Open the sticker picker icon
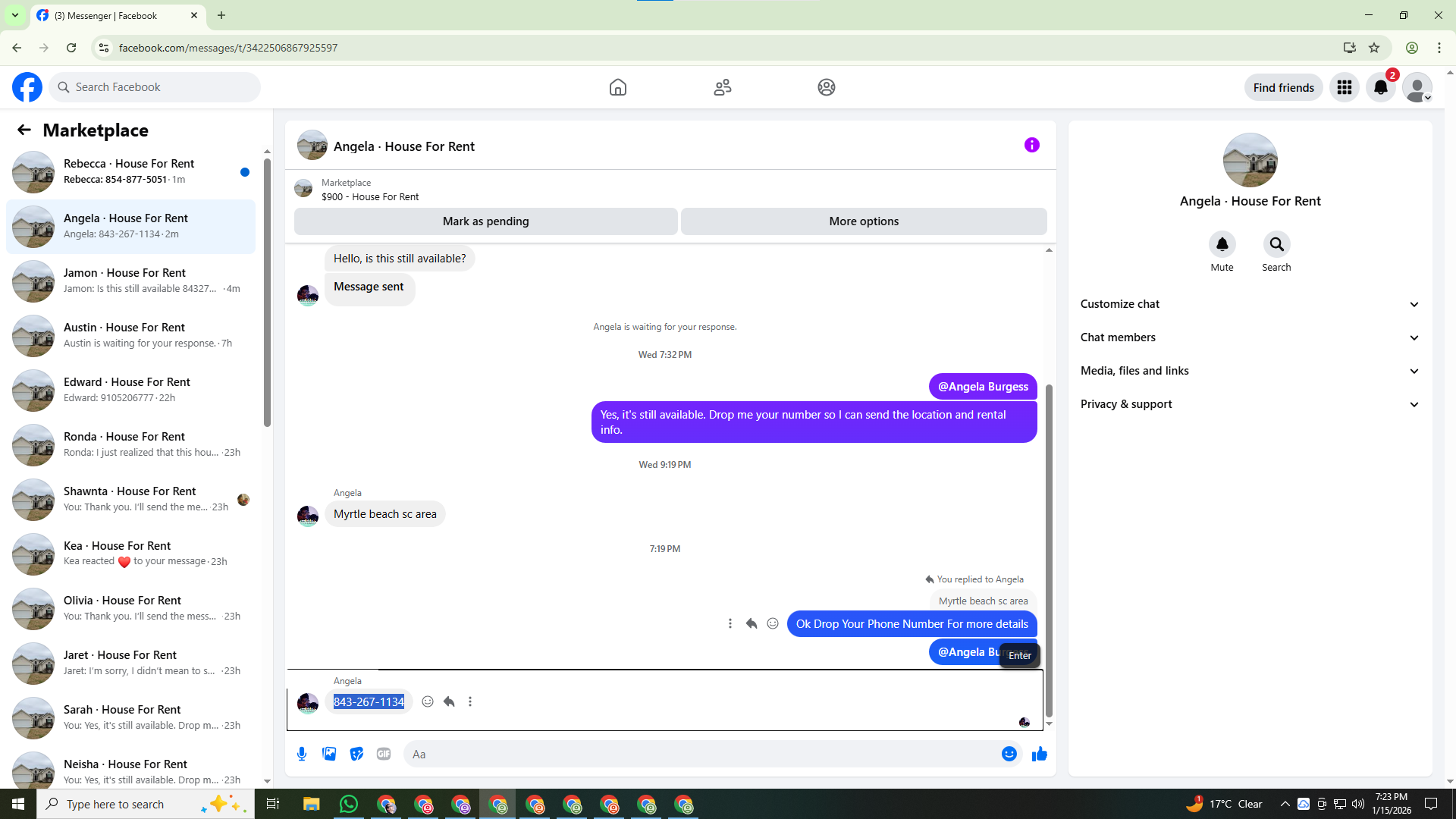1456x819 pixels. pyautogui.click(x=356, y=754)
